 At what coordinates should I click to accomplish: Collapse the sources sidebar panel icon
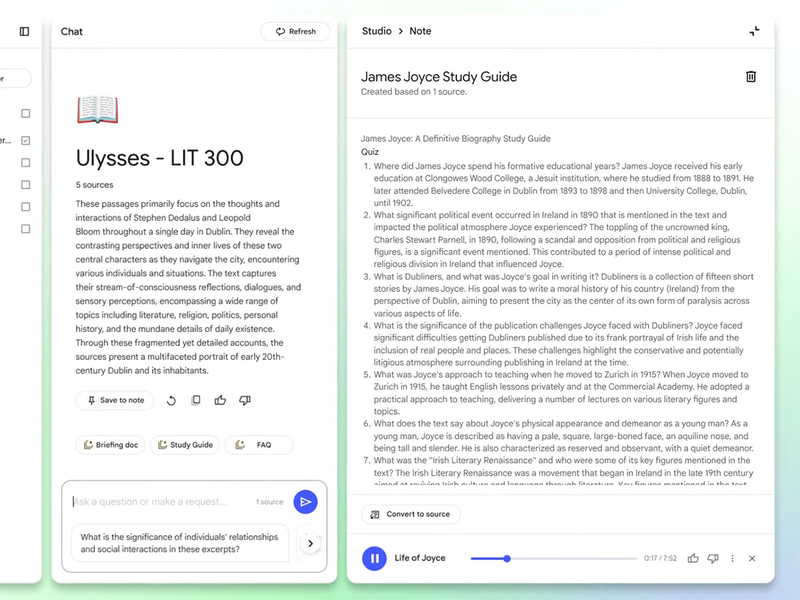point(24,32)
